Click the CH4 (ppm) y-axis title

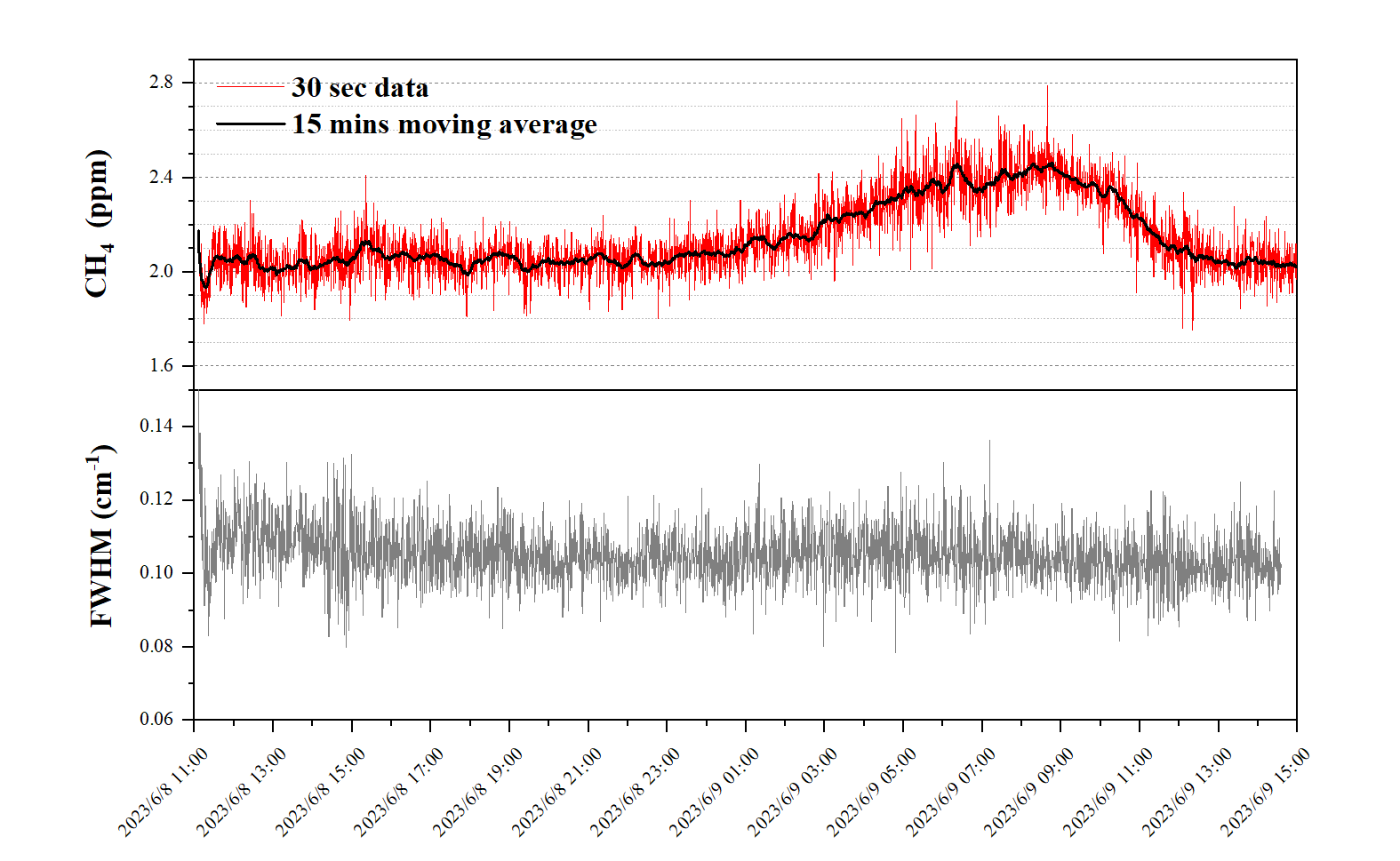click(98, 223)
